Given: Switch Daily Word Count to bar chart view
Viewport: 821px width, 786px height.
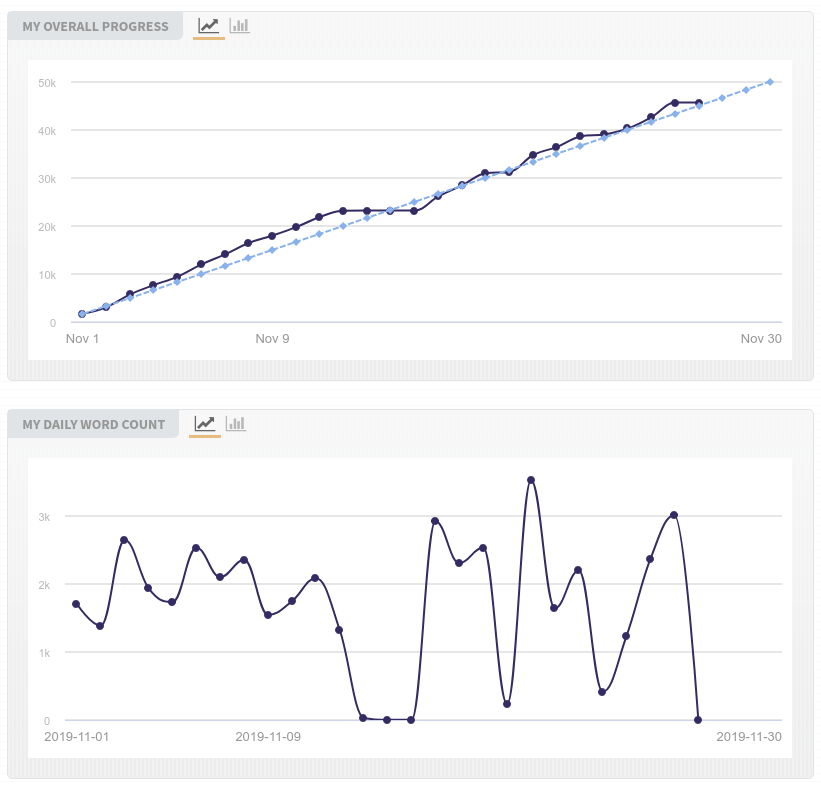Looking at the screenshot, I should [x=236, y=424].
